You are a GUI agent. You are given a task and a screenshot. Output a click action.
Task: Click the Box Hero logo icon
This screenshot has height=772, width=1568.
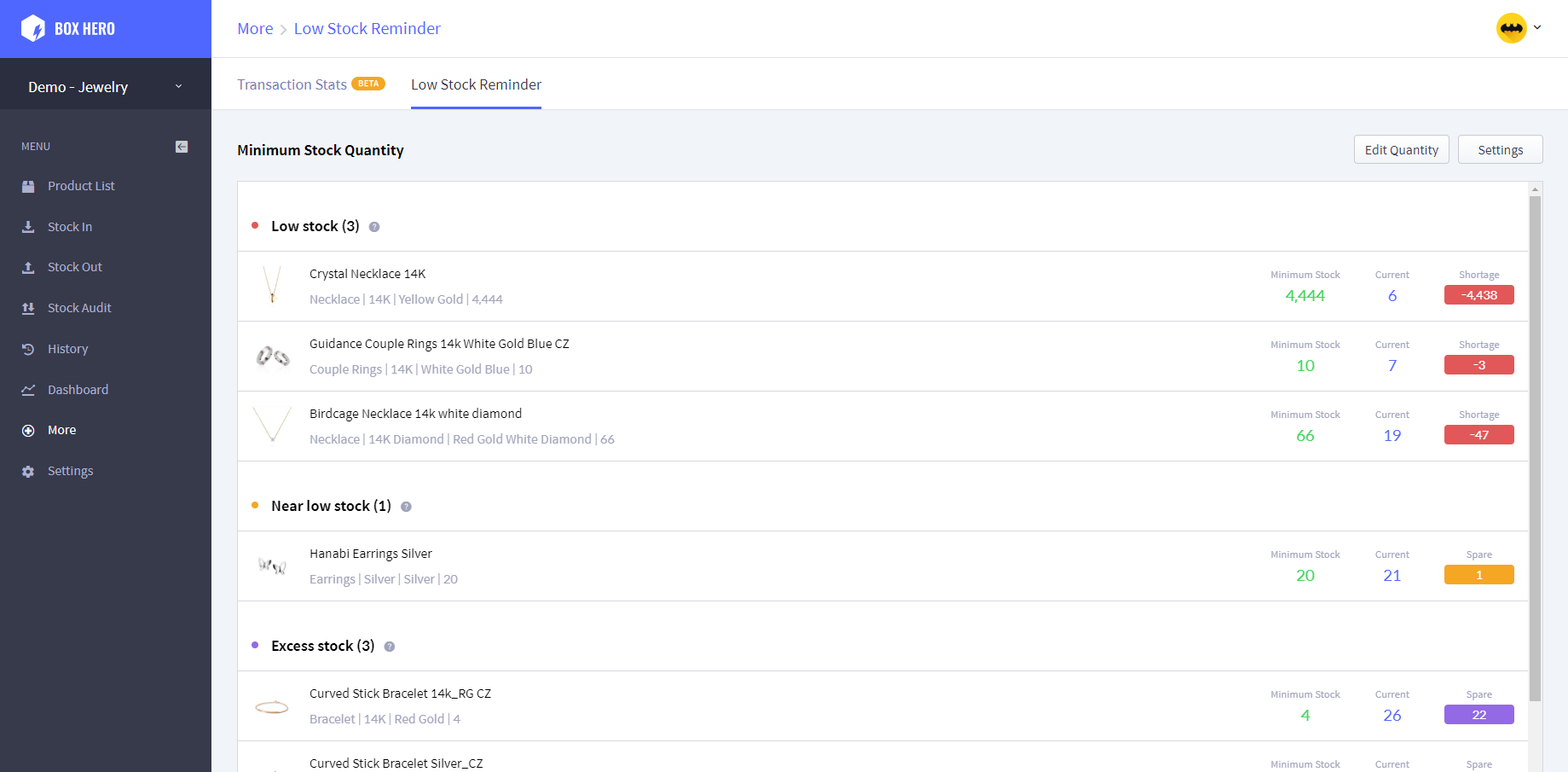coord(32,28)
